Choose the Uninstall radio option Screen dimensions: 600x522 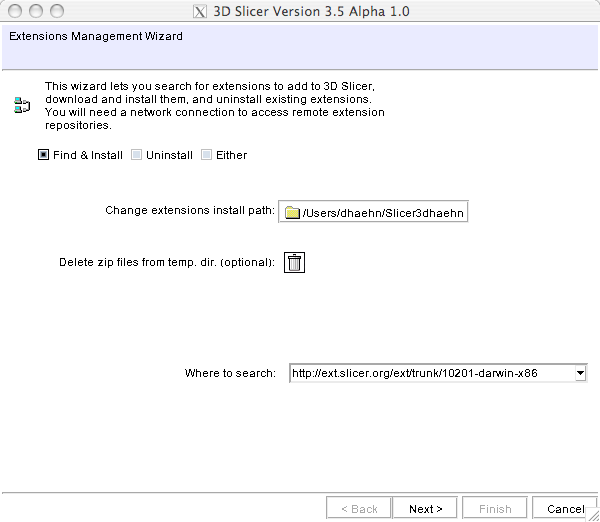tap(137, 155)
